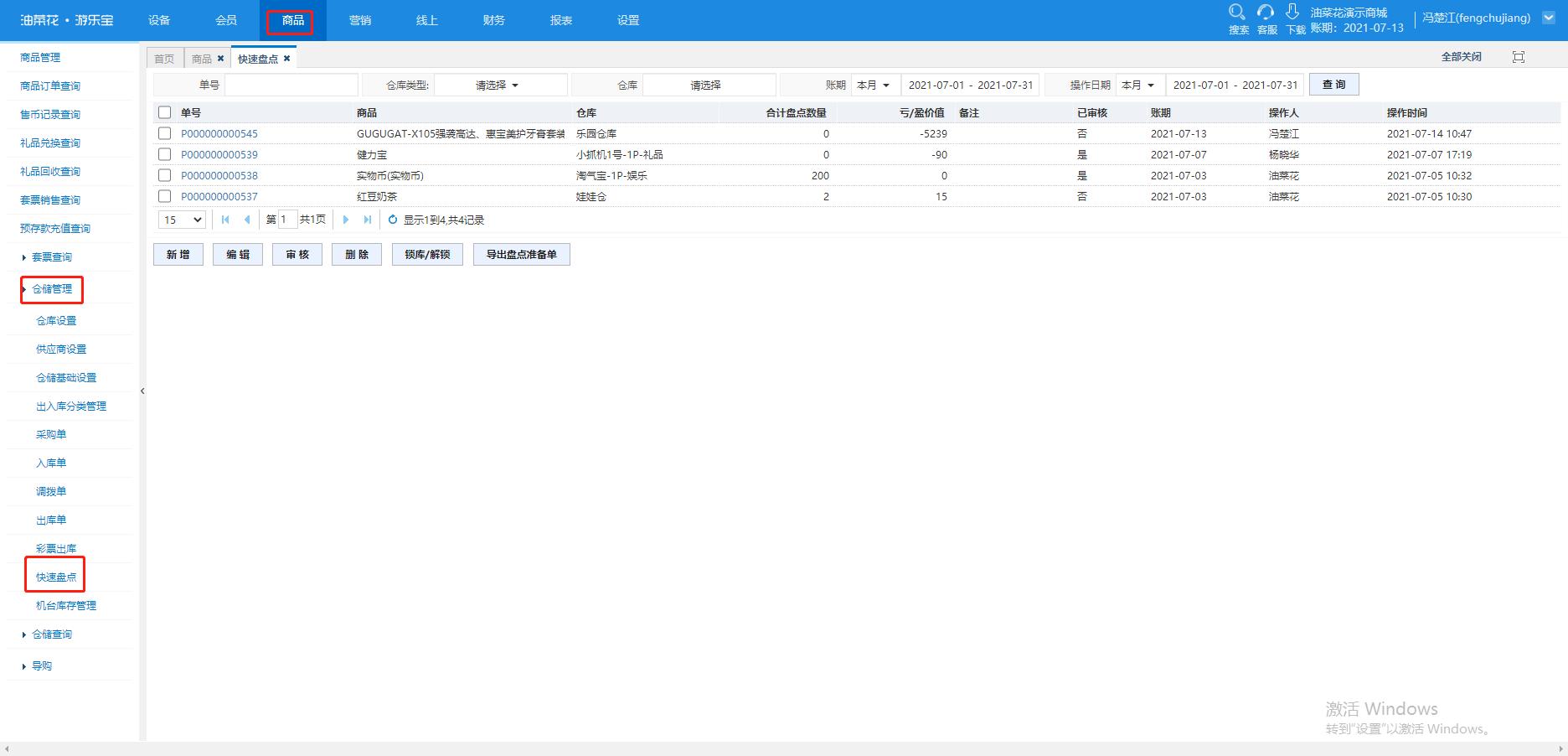Click the 删除 button

click(357, 255)
